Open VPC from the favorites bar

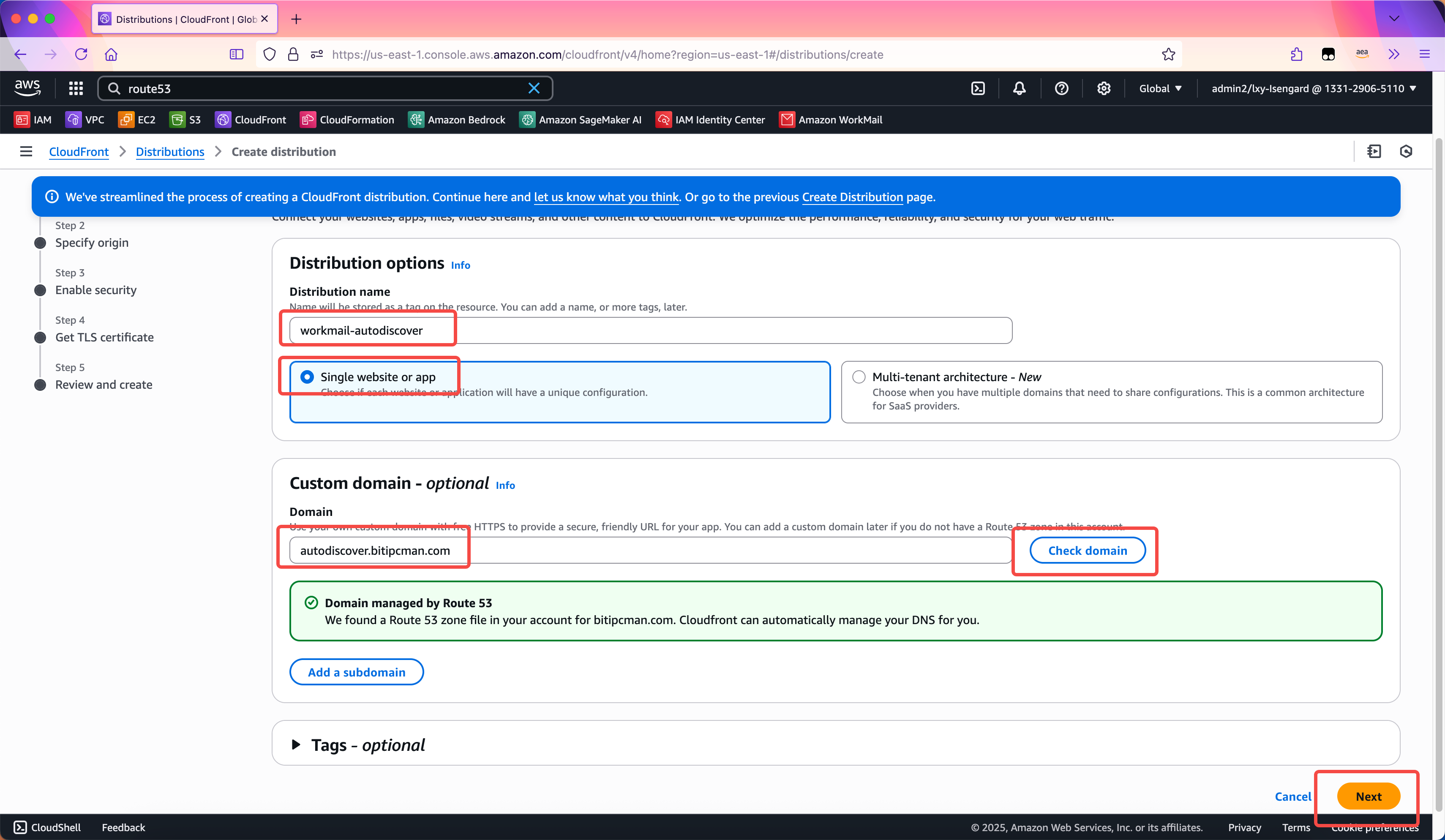coord(85,120)
